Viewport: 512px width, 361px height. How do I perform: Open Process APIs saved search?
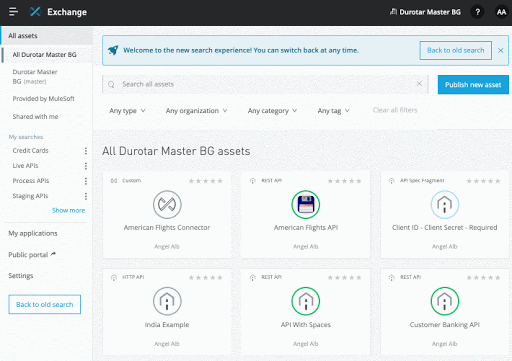click(x=31, y=181)
